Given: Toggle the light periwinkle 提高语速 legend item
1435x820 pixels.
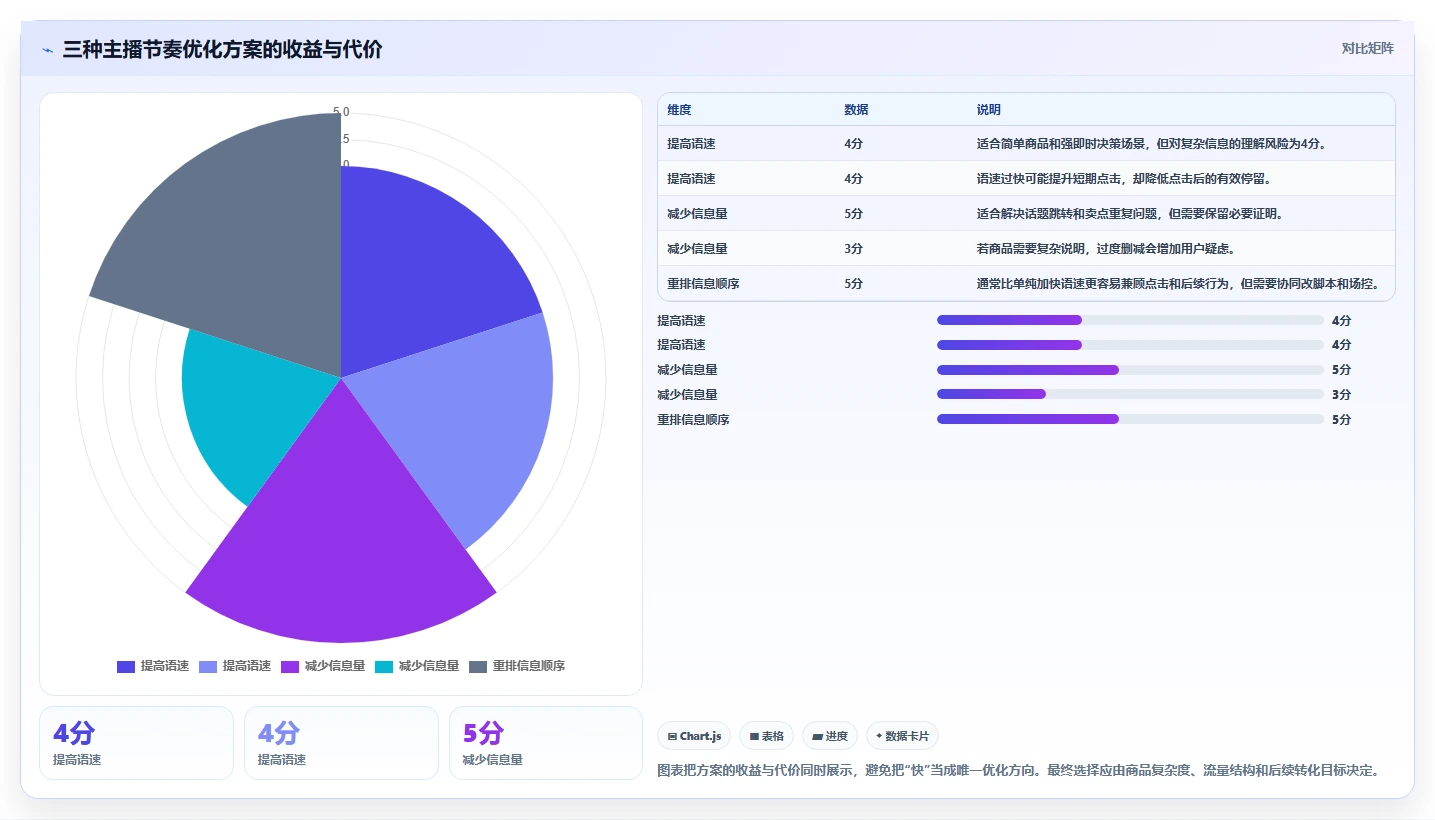Looking at the screenshot, I should 235,666.
